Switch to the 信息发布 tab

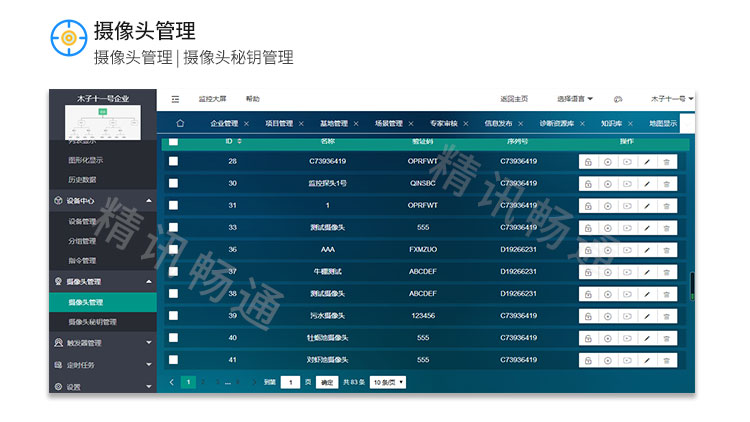(x=498, y=123)
